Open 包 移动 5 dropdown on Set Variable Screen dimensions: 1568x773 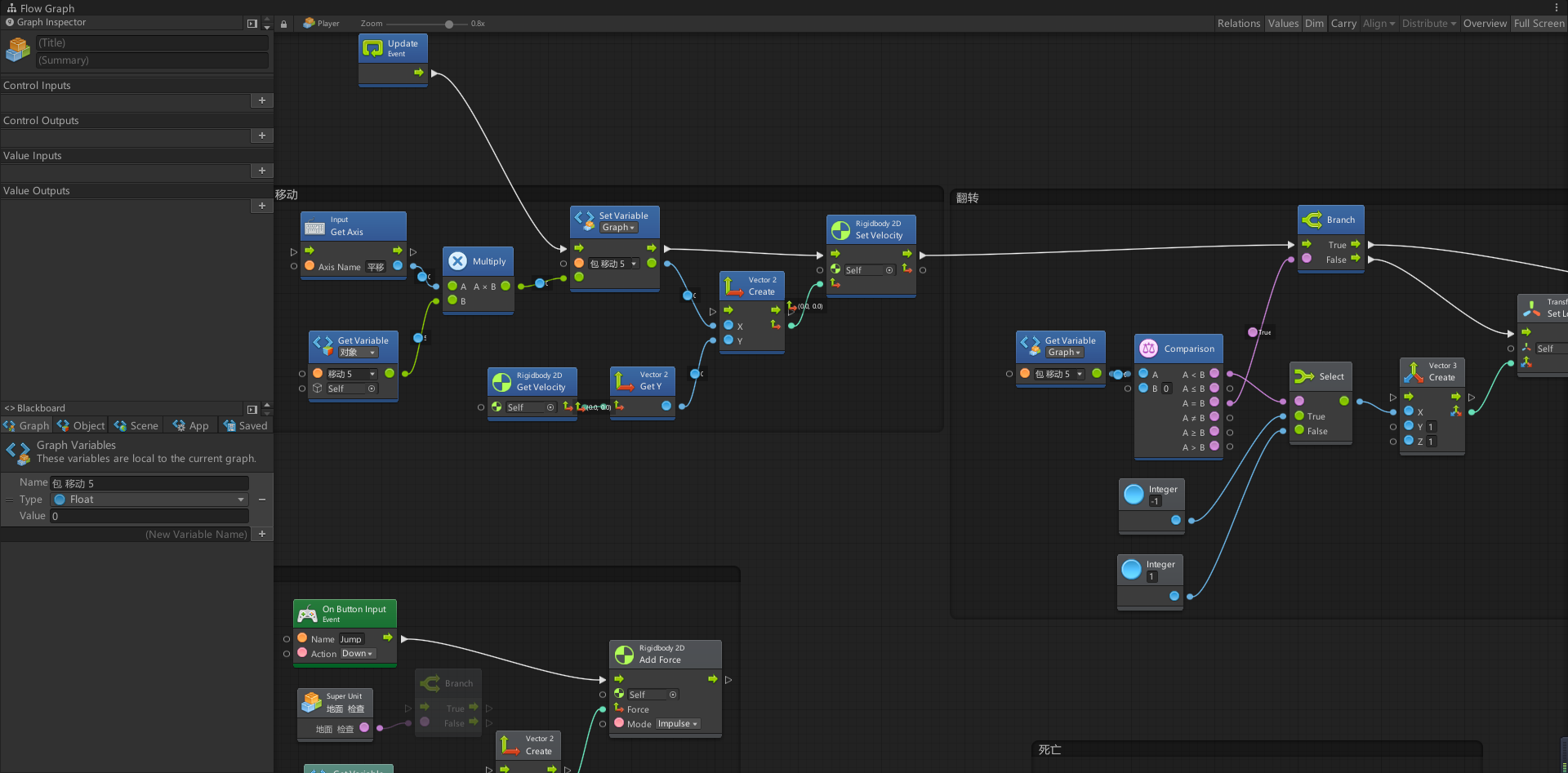click(613, 264)
